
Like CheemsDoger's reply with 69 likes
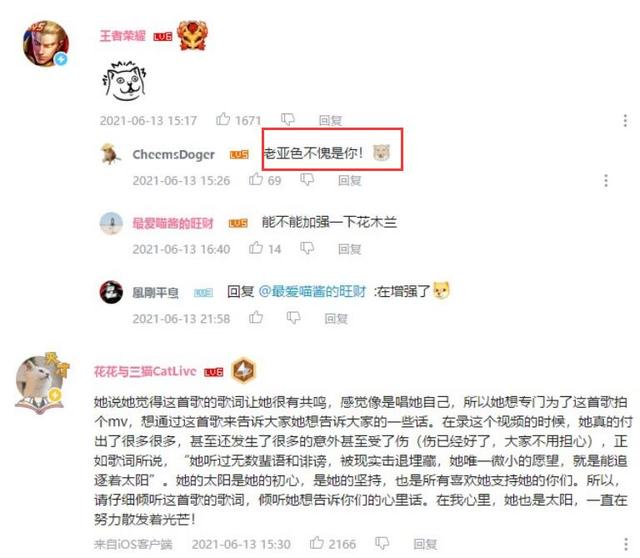256,179
